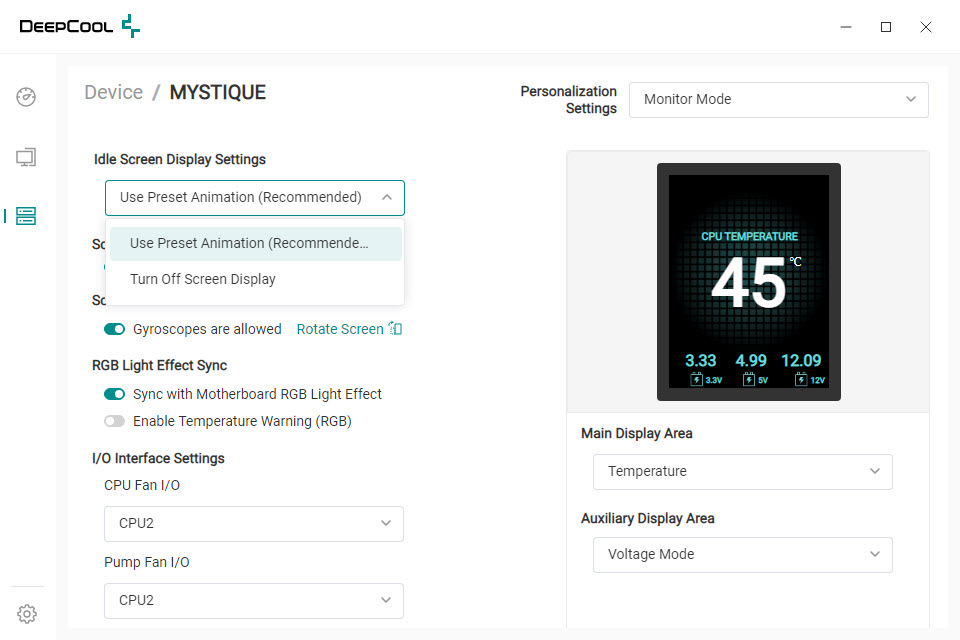Click the Idle Screen Display Settings heading

(x=180, y=159)
